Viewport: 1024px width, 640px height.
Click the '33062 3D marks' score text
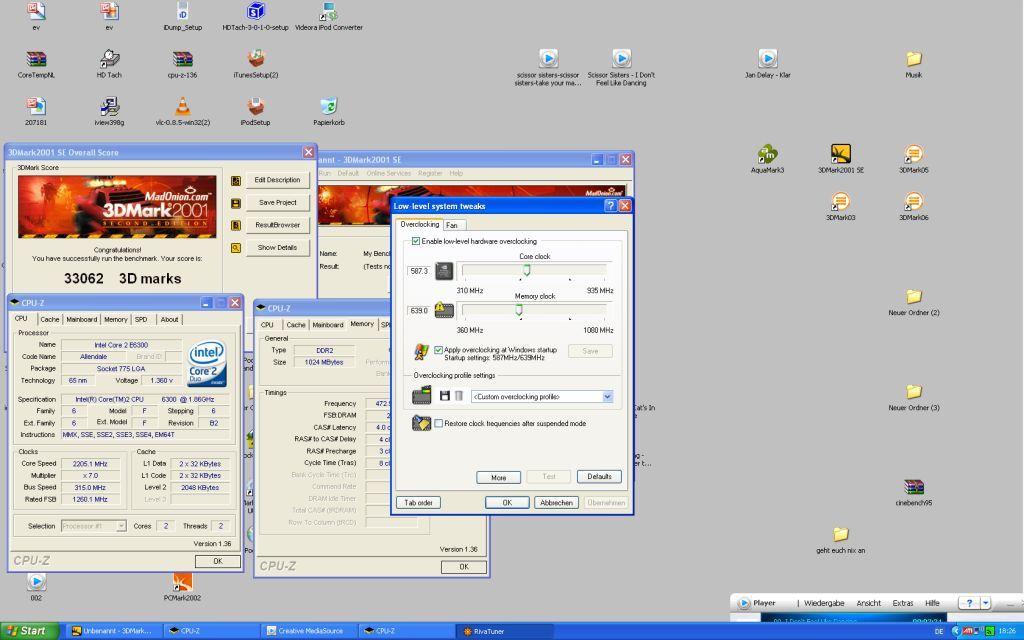[122, 279]
